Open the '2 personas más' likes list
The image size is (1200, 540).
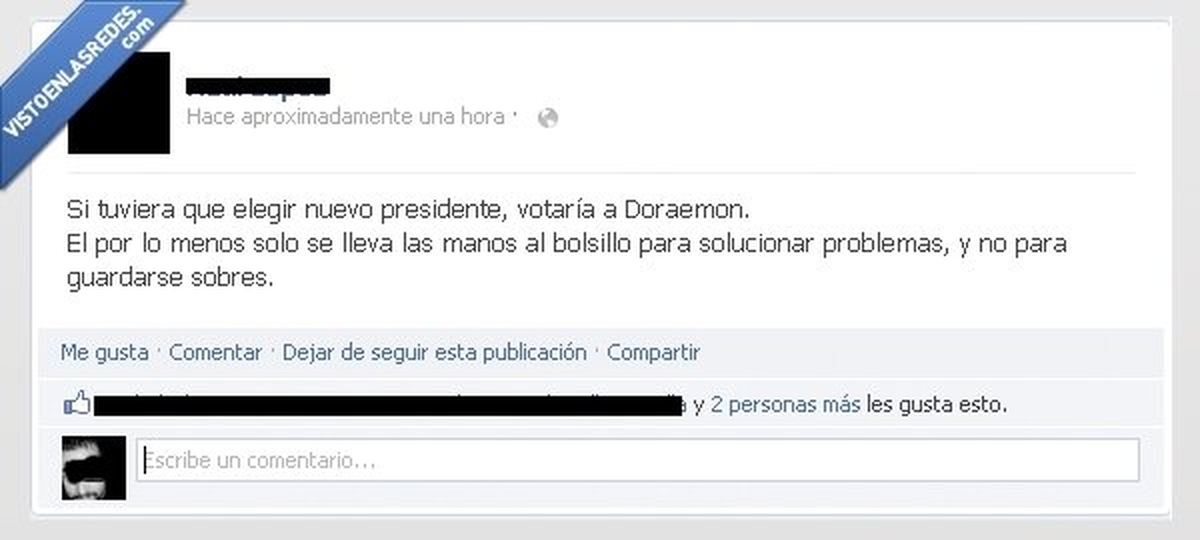click(x=785, y=405)
